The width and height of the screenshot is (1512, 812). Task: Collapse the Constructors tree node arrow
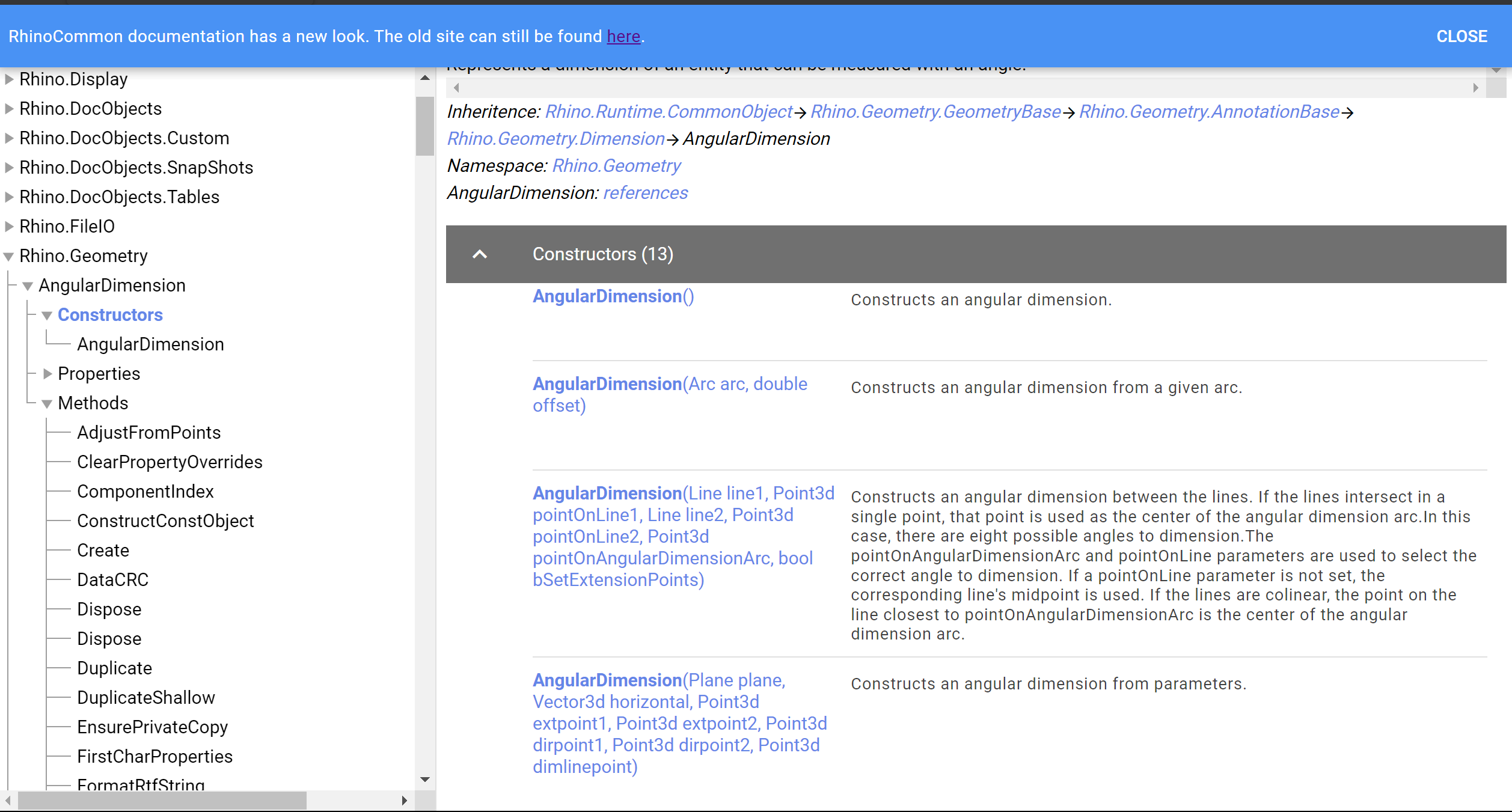tap(47, 316)
